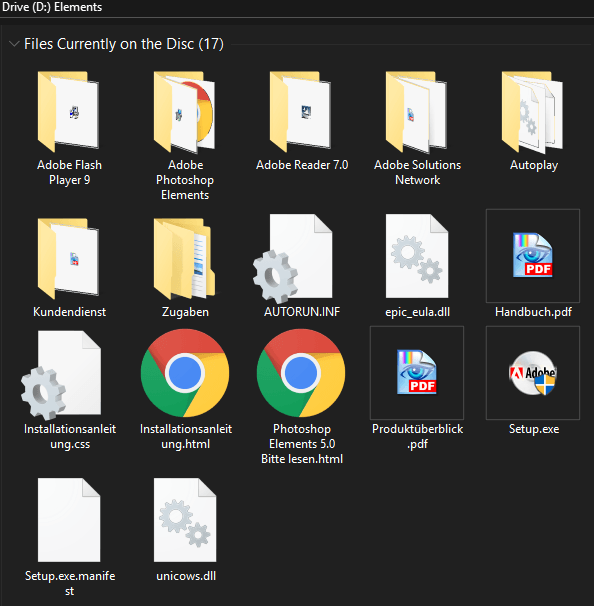
Task: Click the 'Installationsanleitung.html' file name text
Action: tap(186, 436)
